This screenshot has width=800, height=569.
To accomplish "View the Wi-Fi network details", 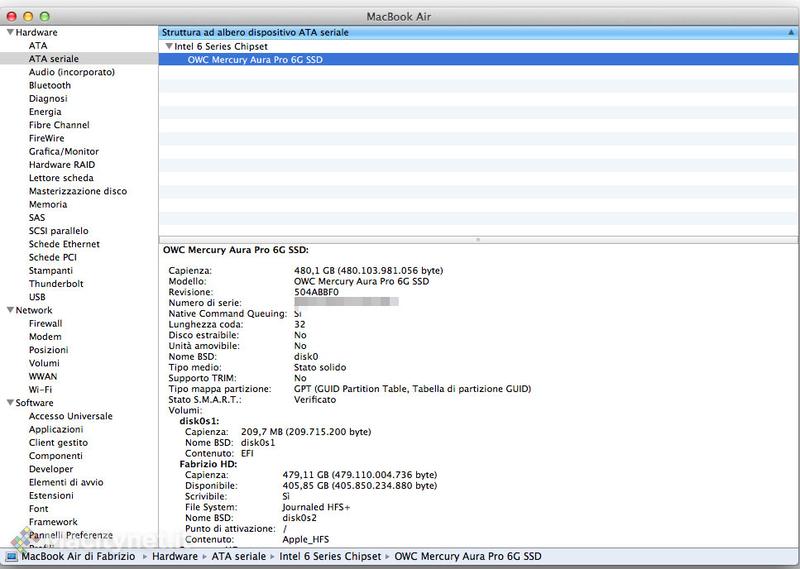I will [x=41, y=390].
